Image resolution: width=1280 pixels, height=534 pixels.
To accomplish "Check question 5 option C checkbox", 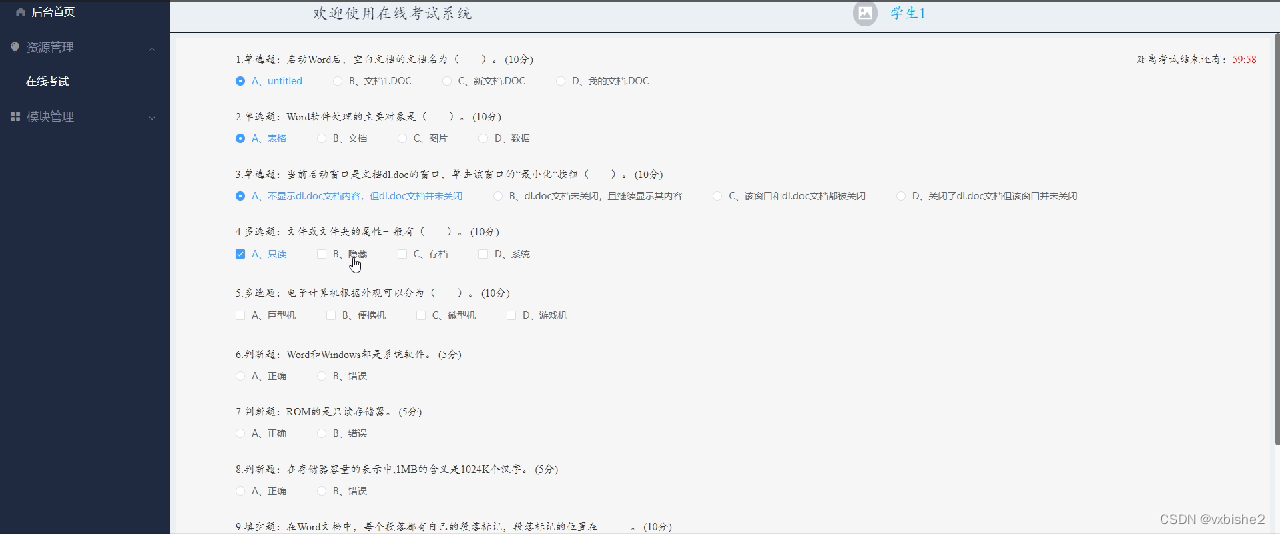I will (x=421, y=315).
